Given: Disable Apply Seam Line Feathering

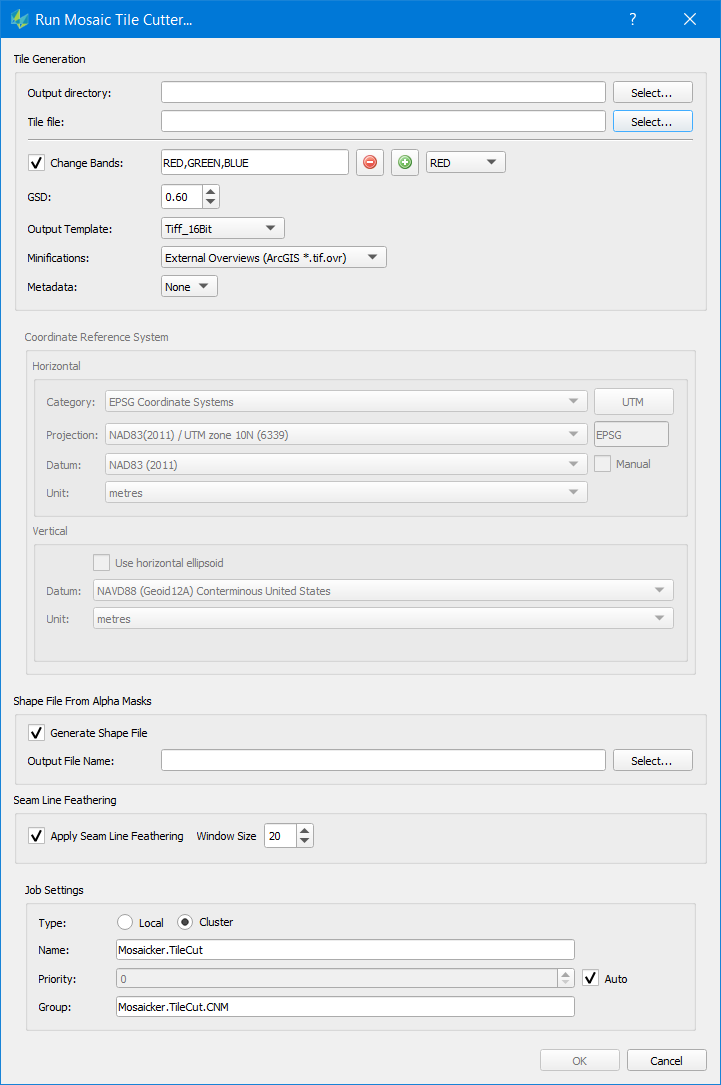Looking at the screenshot, I should pyautogui.click(x=37, y=836).
